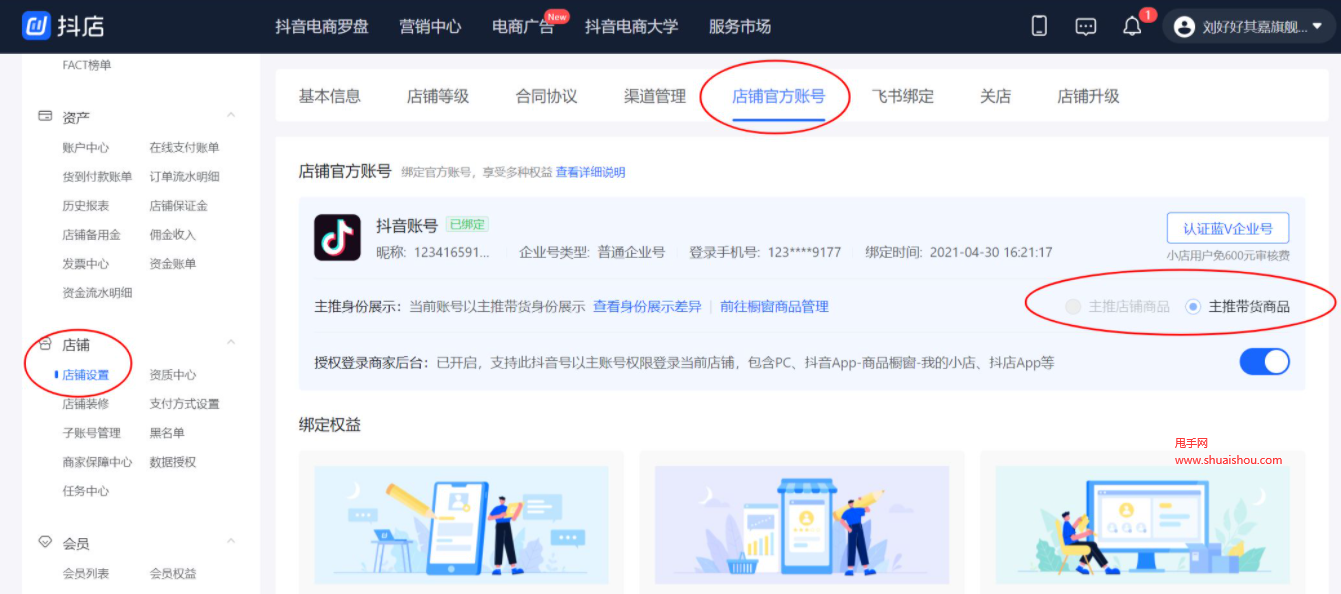Open 数据授权 in the sidebar
The image size is (1341, 594).
(173, 462)
